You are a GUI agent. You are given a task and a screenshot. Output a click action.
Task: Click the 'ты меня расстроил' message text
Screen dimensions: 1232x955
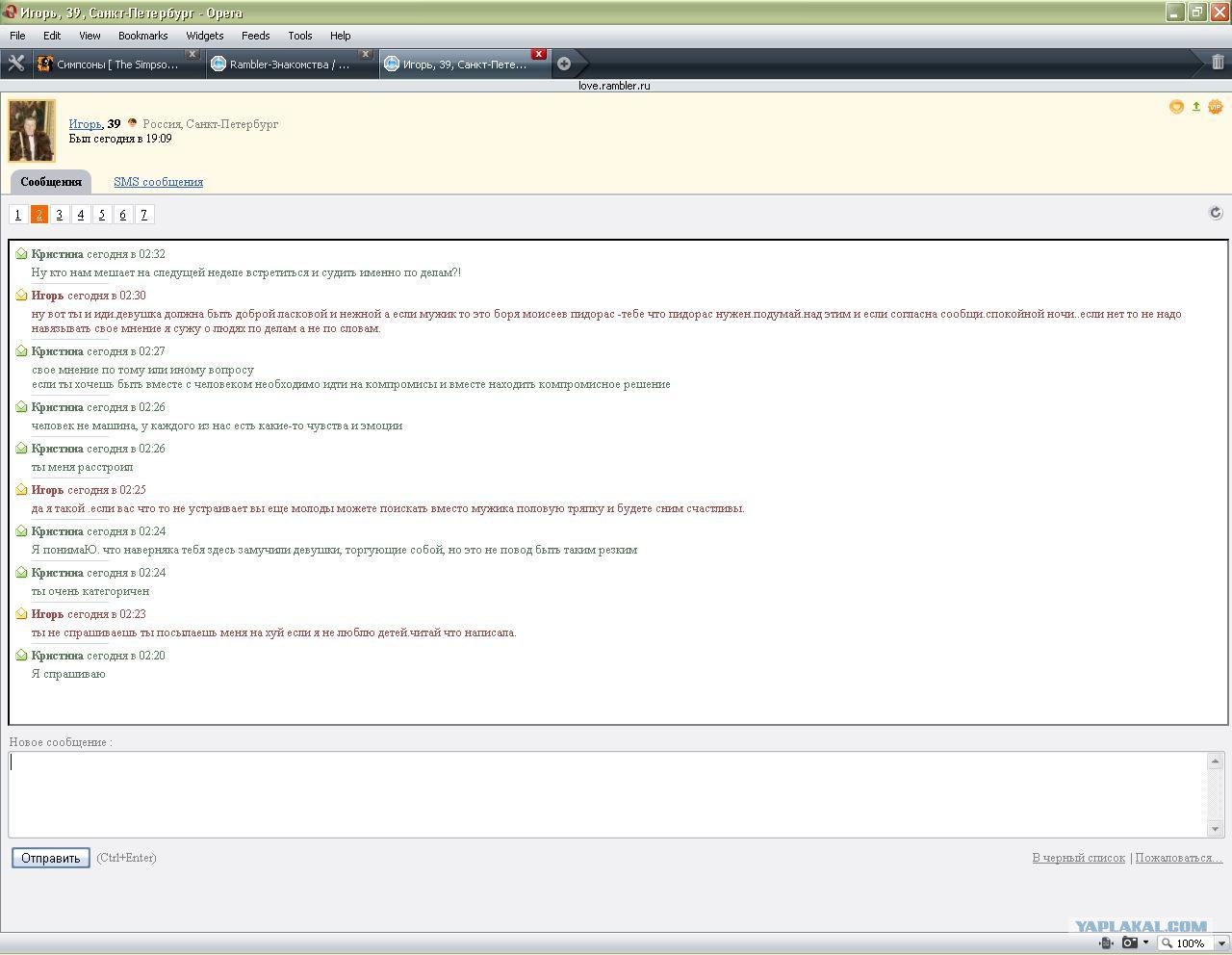click(x=82, y=467)
